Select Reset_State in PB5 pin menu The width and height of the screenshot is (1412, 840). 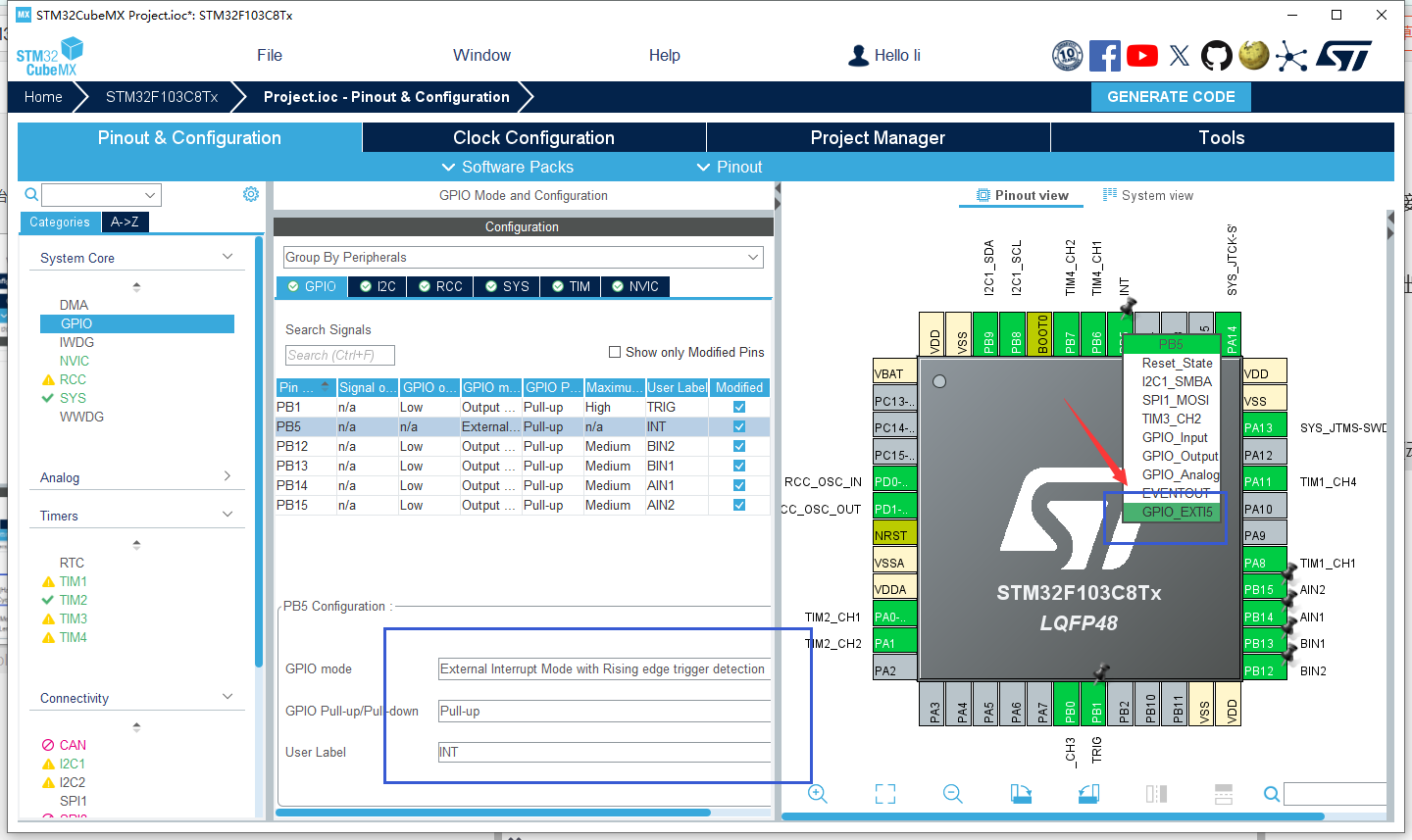pos(1177,363)
